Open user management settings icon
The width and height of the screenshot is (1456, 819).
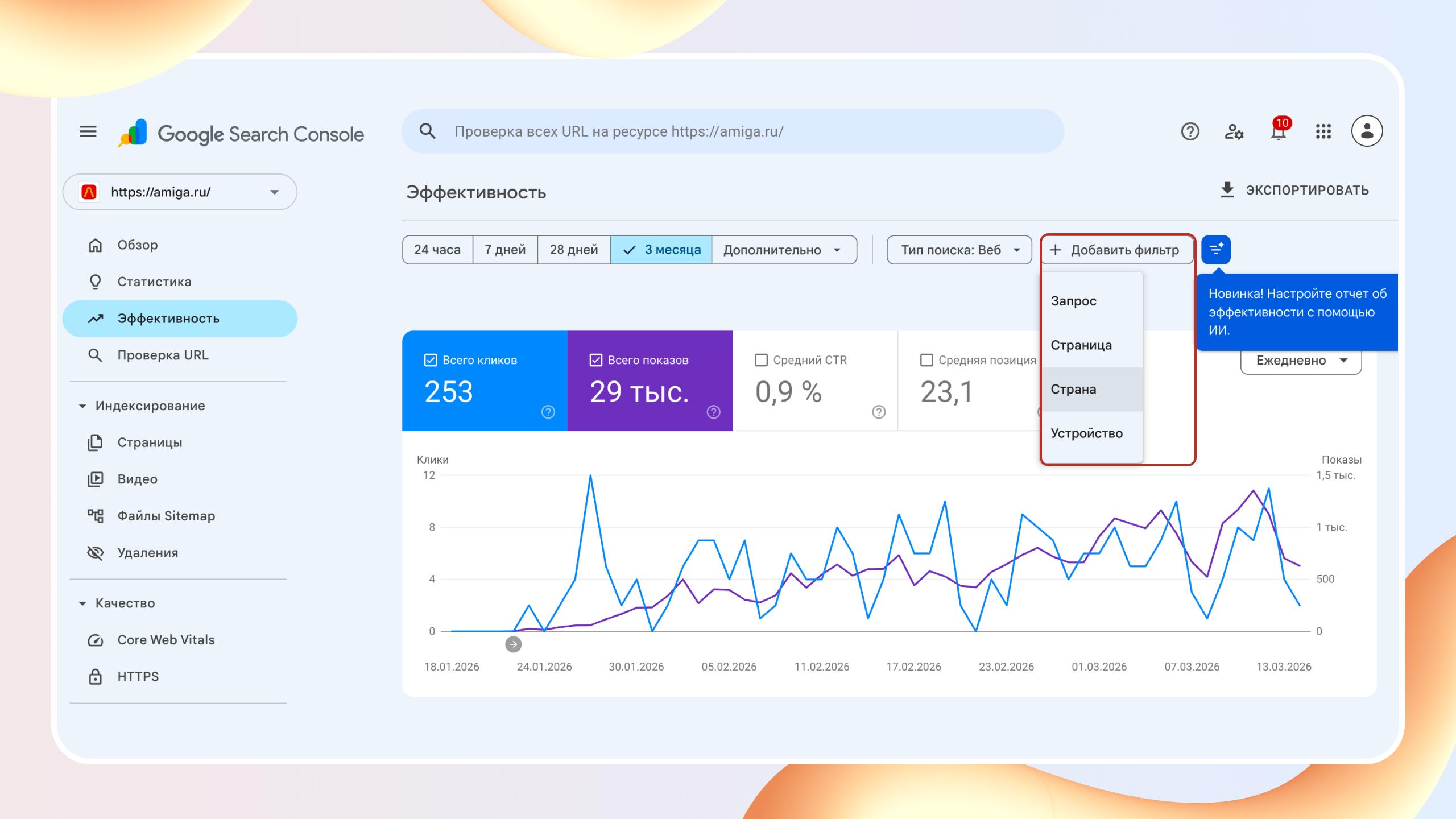(1234, 131)
